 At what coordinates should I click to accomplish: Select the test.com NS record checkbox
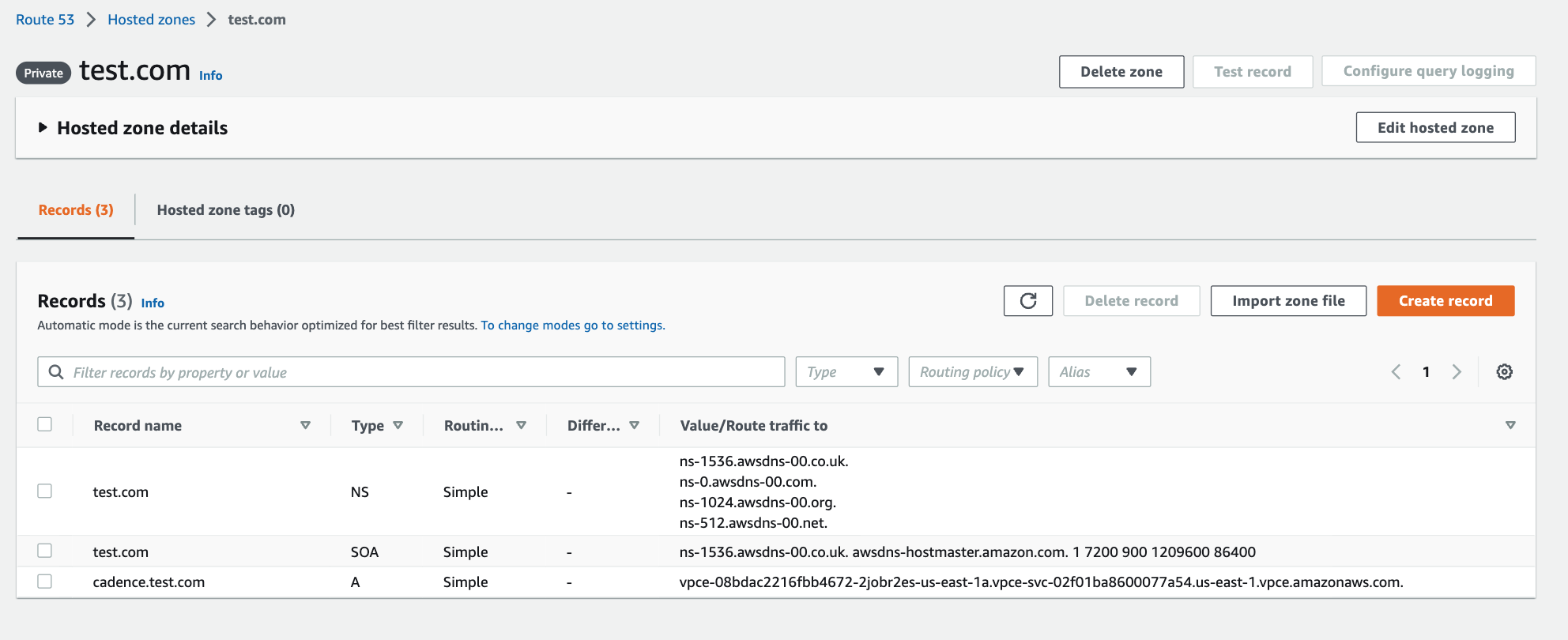tap(45, 491)
